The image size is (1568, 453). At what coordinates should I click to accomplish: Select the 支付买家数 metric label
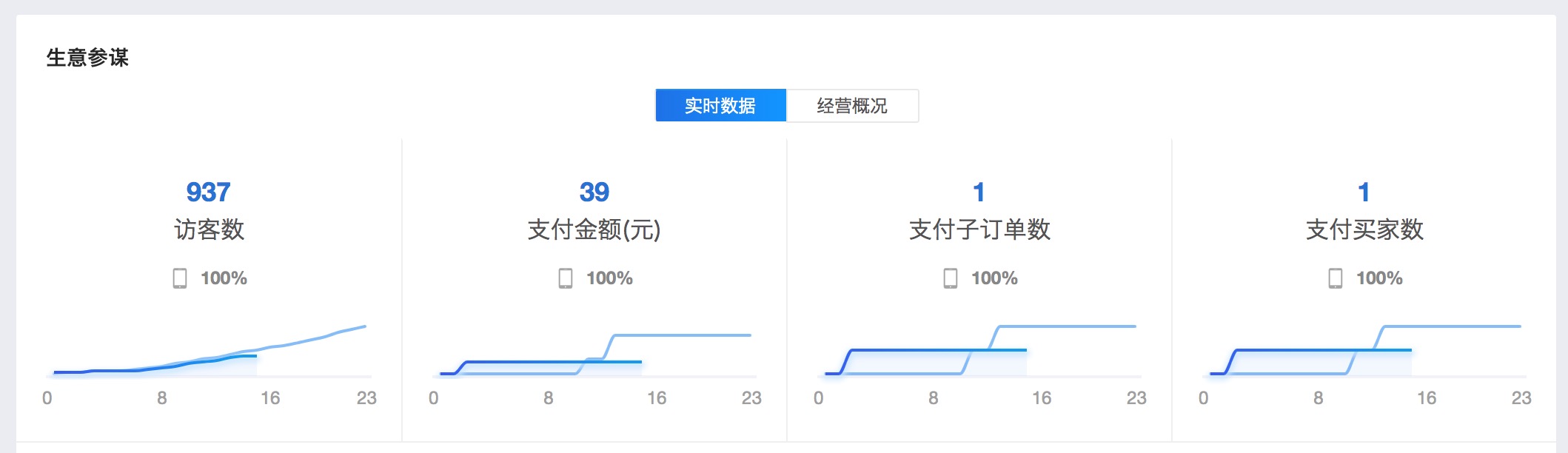pyautogui.click(x=1364, y=229)
